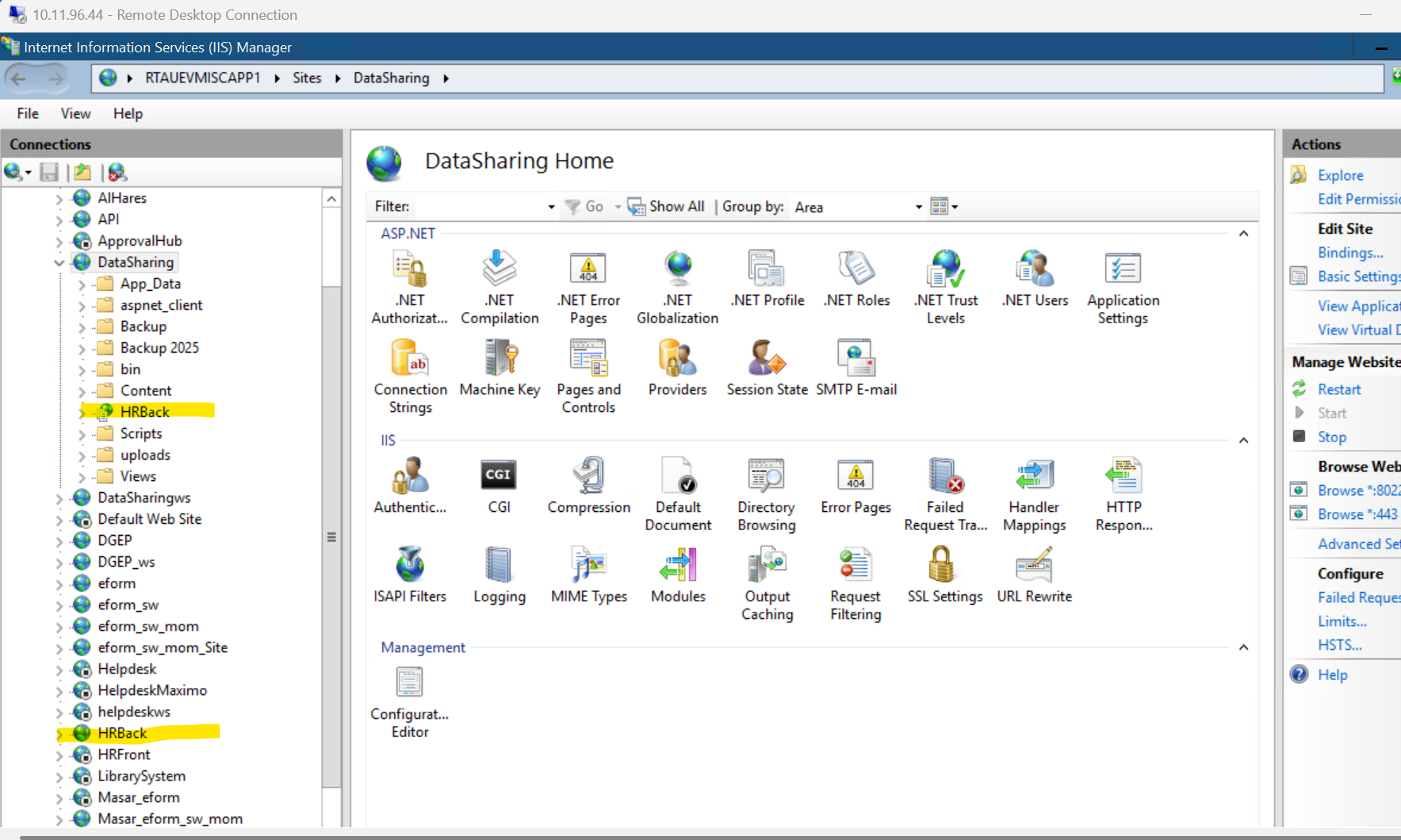Image resolution: width=1401 pixels, height=840 pixels.
Task: Open the View menu
Action: [x=75, y=113]
